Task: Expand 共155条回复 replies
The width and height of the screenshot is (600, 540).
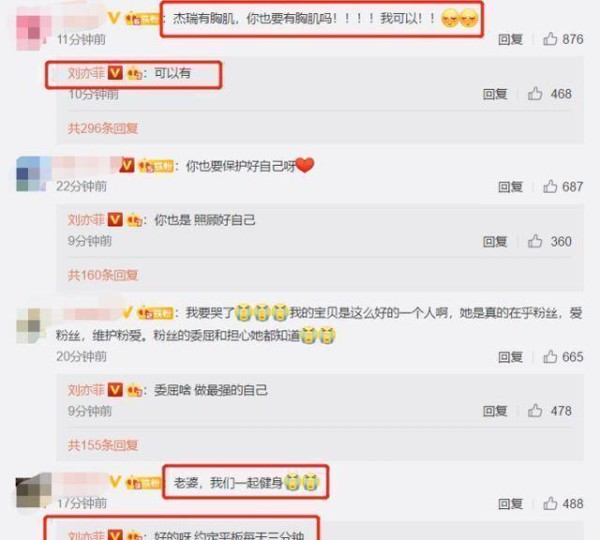Action: click(103, 445)
